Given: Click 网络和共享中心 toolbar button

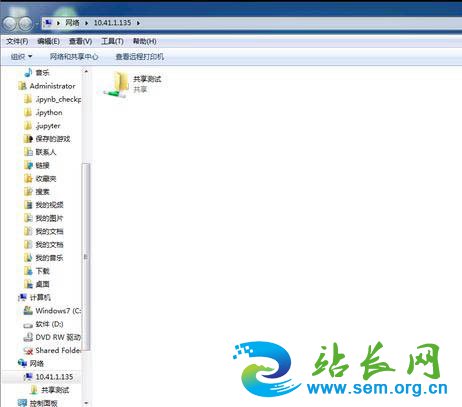Looking at the screenshot, I should tap(74, 57).
